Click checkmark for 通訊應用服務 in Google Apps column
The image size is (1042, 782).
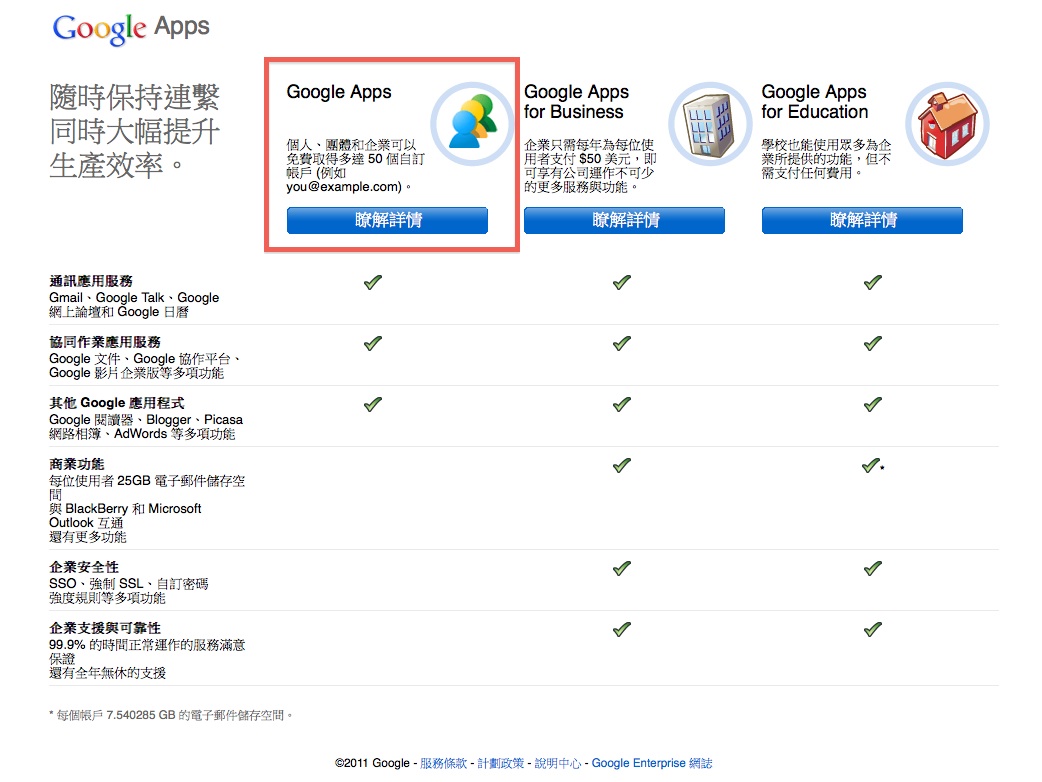click(373, 282)
